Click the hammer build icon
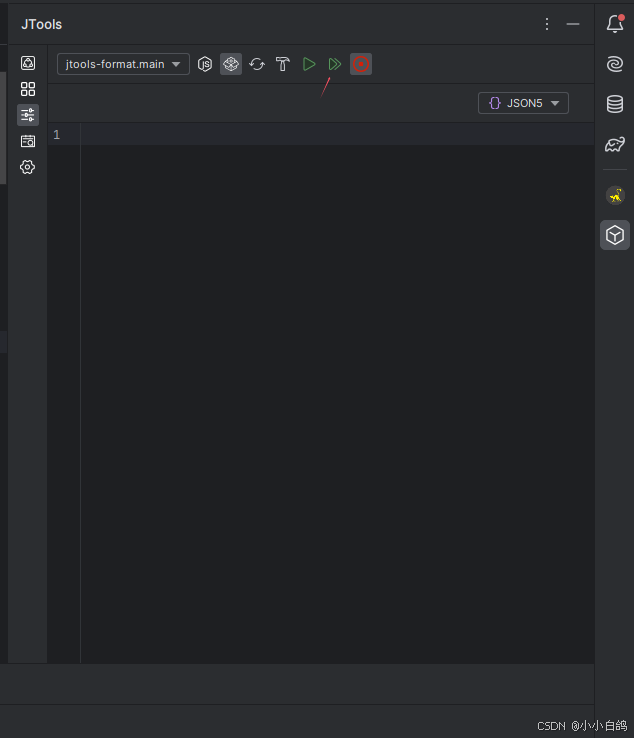This screenshot has width=634, height=738. (x=283, y=64)
